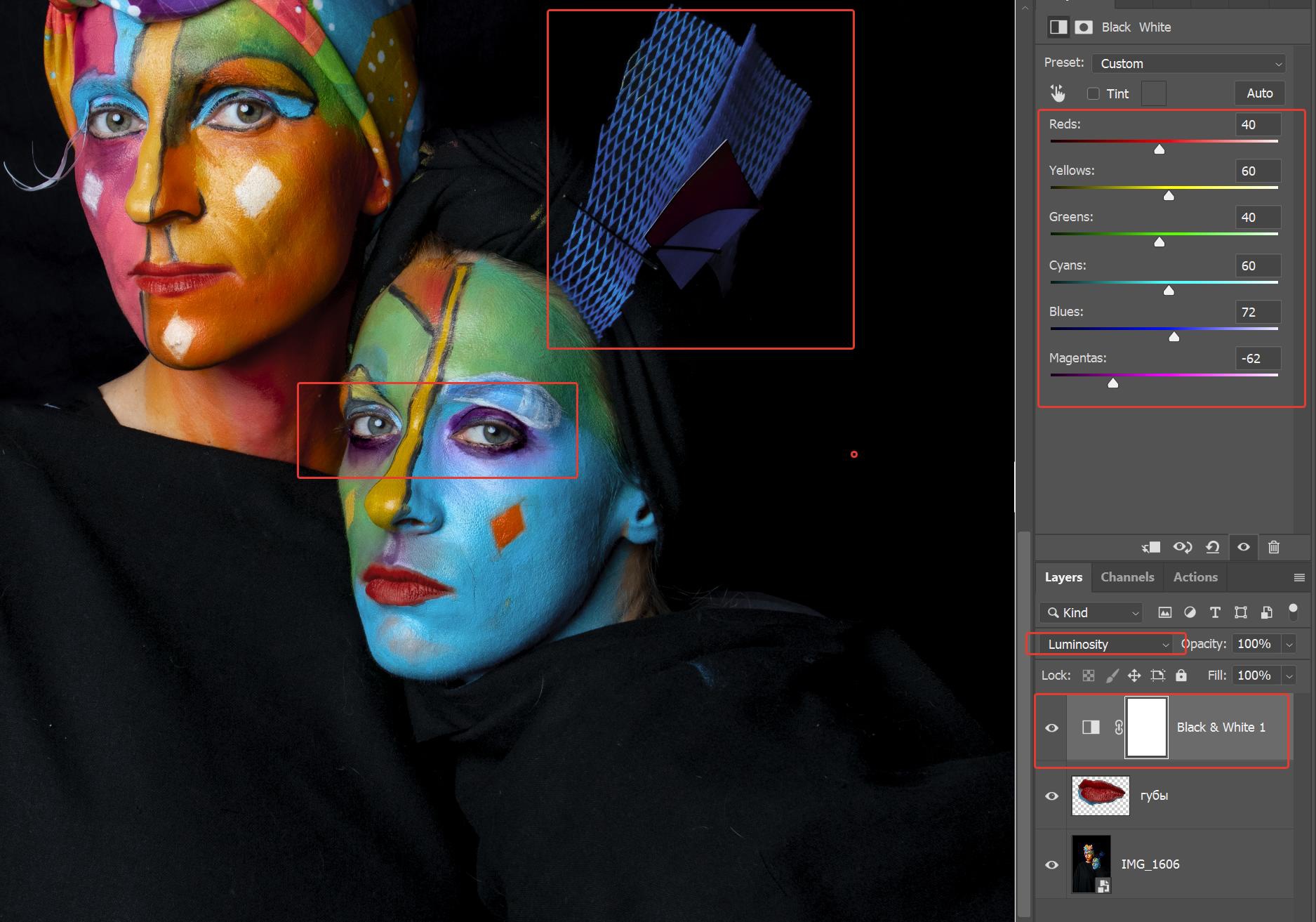Filter layers by type (T) icon
Viewport: 1316px width, 922px height.
[x=1215, y=612]
